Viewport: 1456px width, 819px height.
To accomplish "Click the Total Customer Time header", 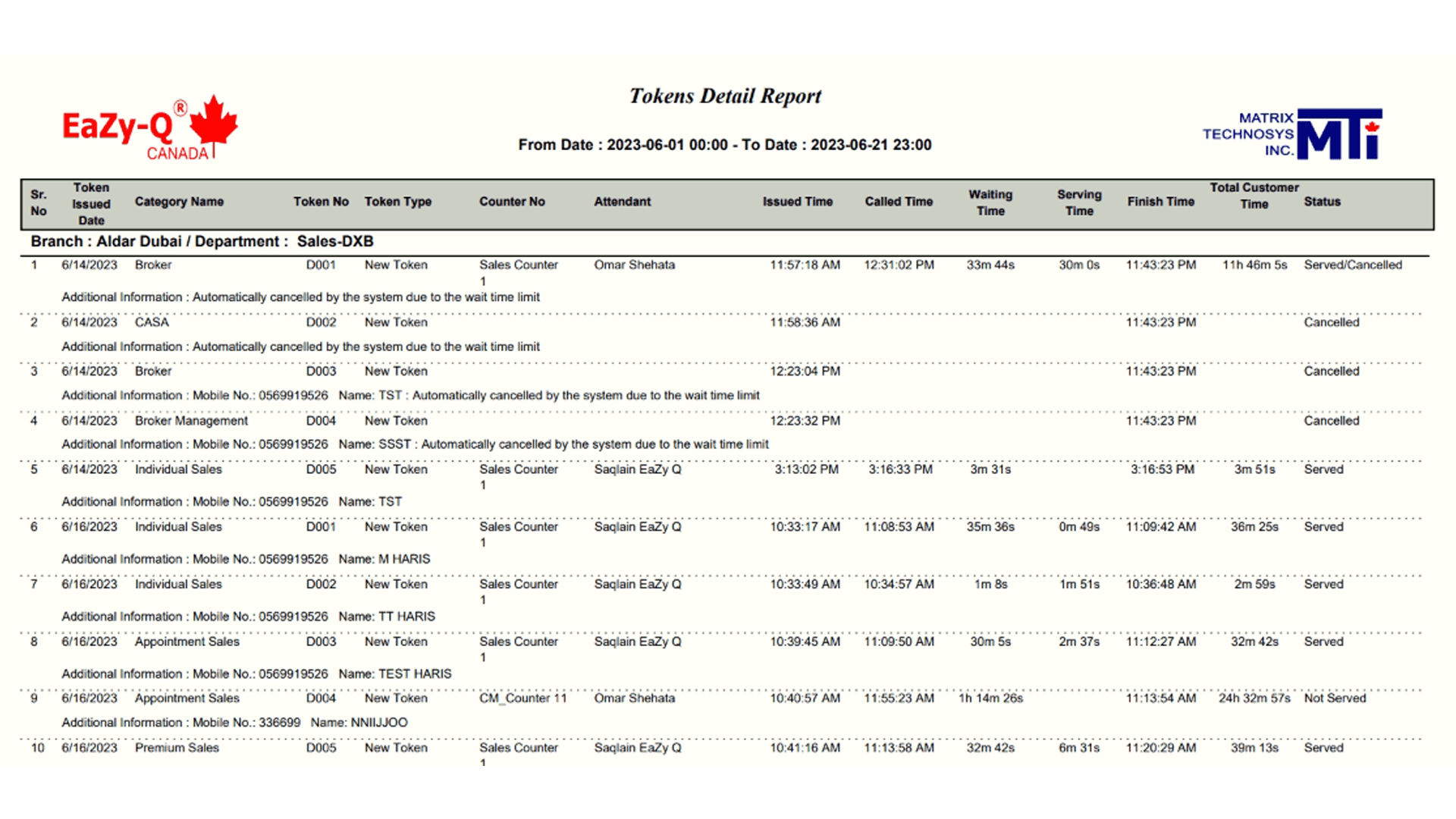I will pos(1254,196).
